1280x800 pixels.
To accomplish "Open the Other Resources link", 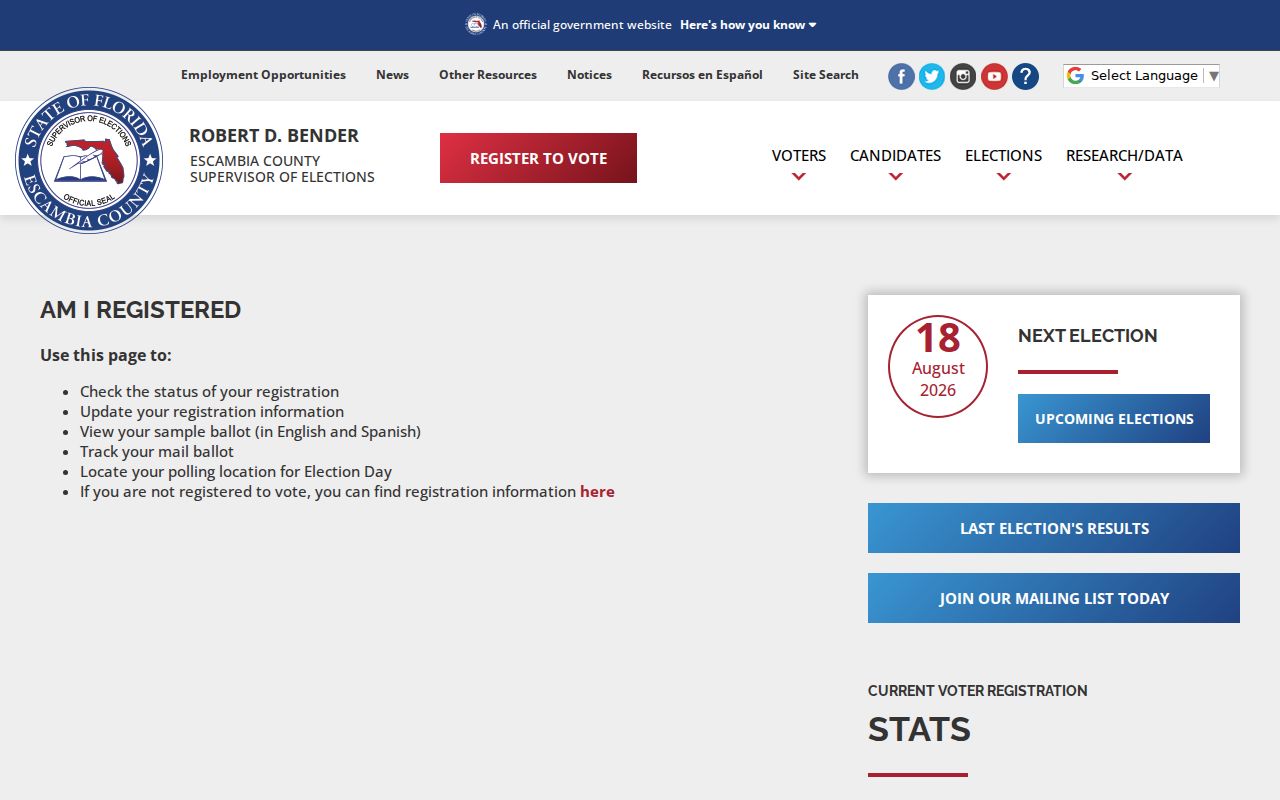I will click(488, 75).
